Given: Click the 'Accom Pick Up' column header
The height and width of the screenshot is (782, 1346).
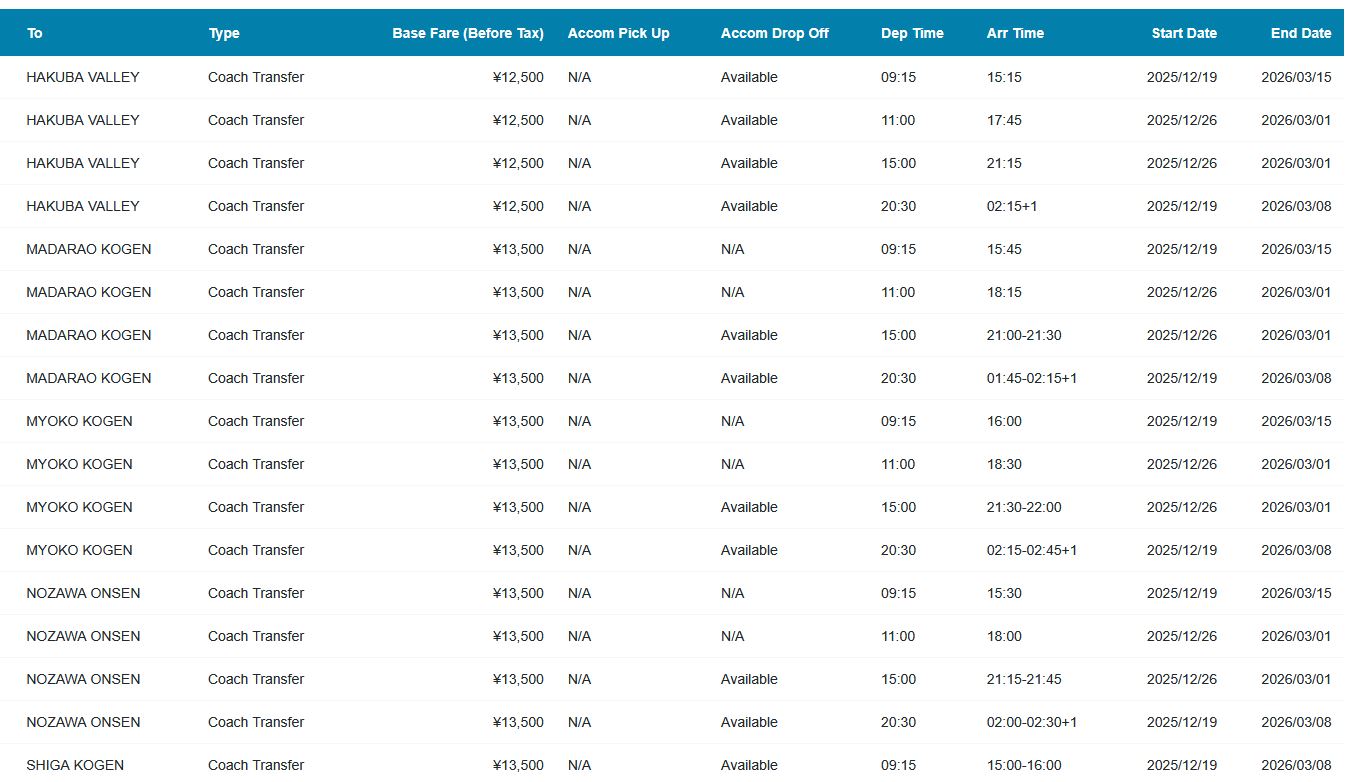Looking at the screenshot, I should (x=618, y=33).
